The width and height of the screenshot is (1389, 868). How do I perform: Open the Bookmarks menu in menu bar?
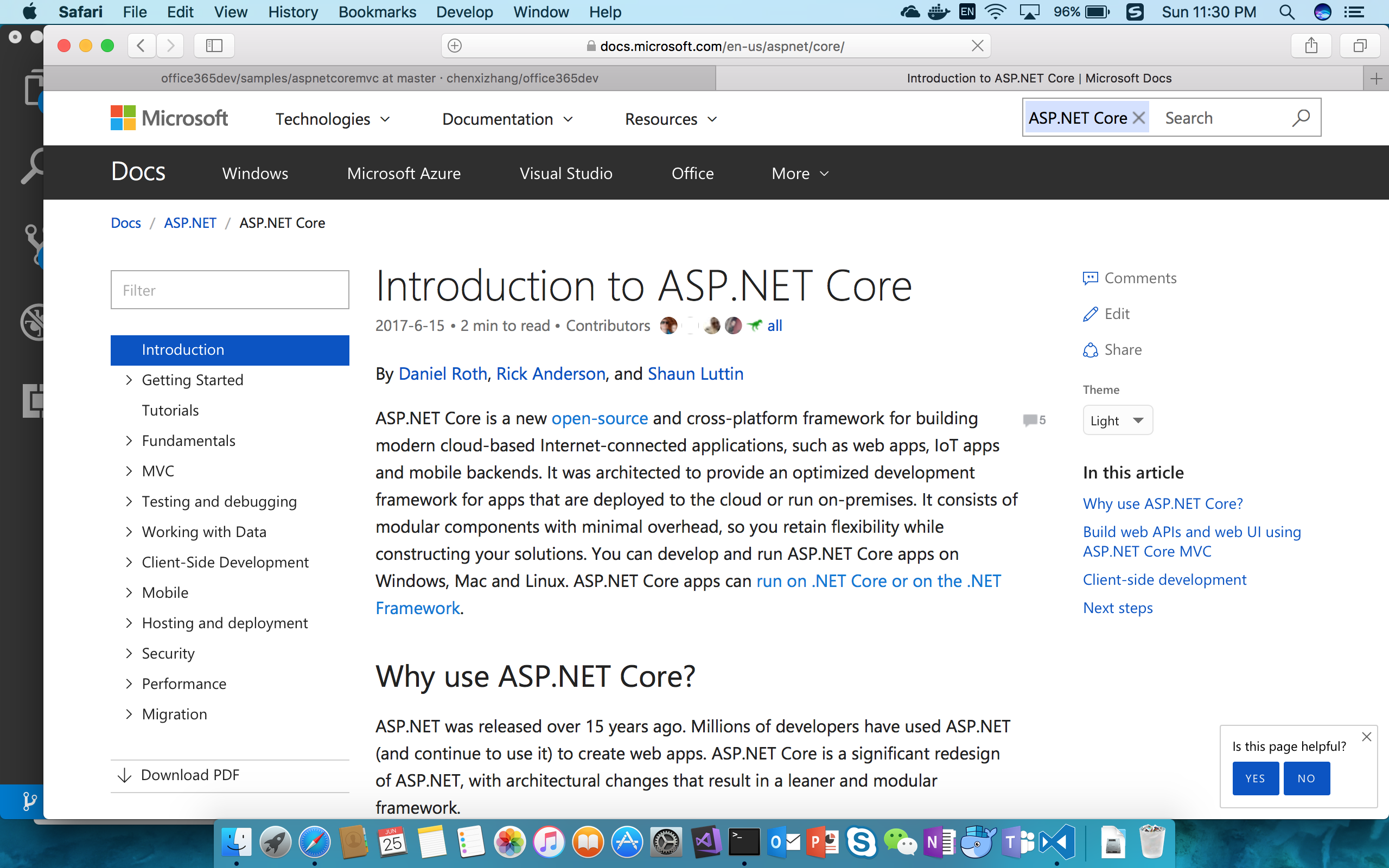pyautogui.click(x=377, y=12)
